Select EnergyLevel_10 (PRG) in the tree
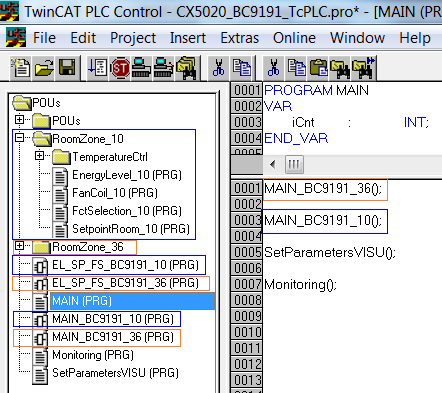 pos(127,175)
